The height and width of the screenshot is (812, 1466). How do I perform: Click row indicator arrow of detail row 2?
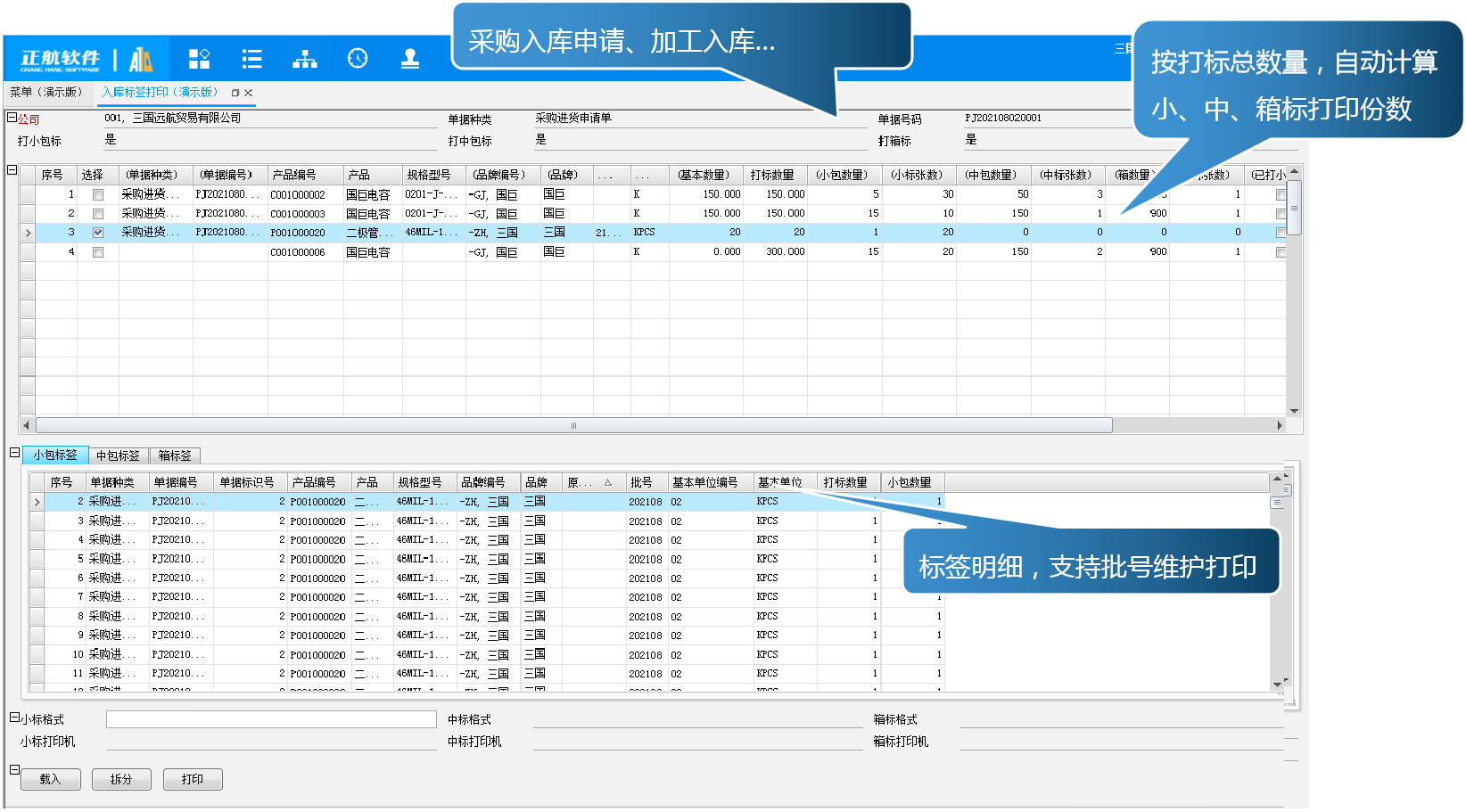[37, 502]
